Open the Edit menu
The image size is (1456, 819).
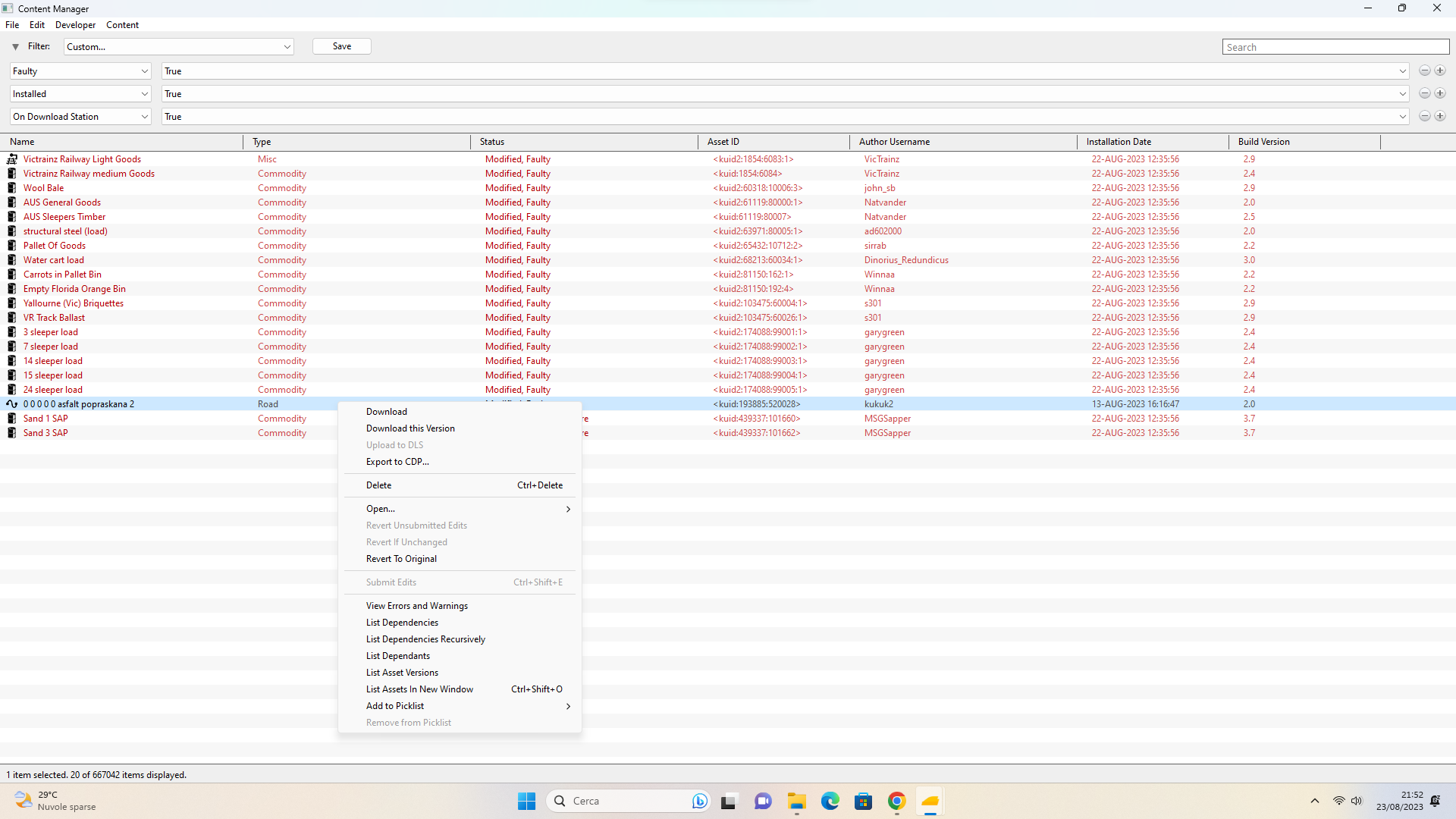pos(37,25)
